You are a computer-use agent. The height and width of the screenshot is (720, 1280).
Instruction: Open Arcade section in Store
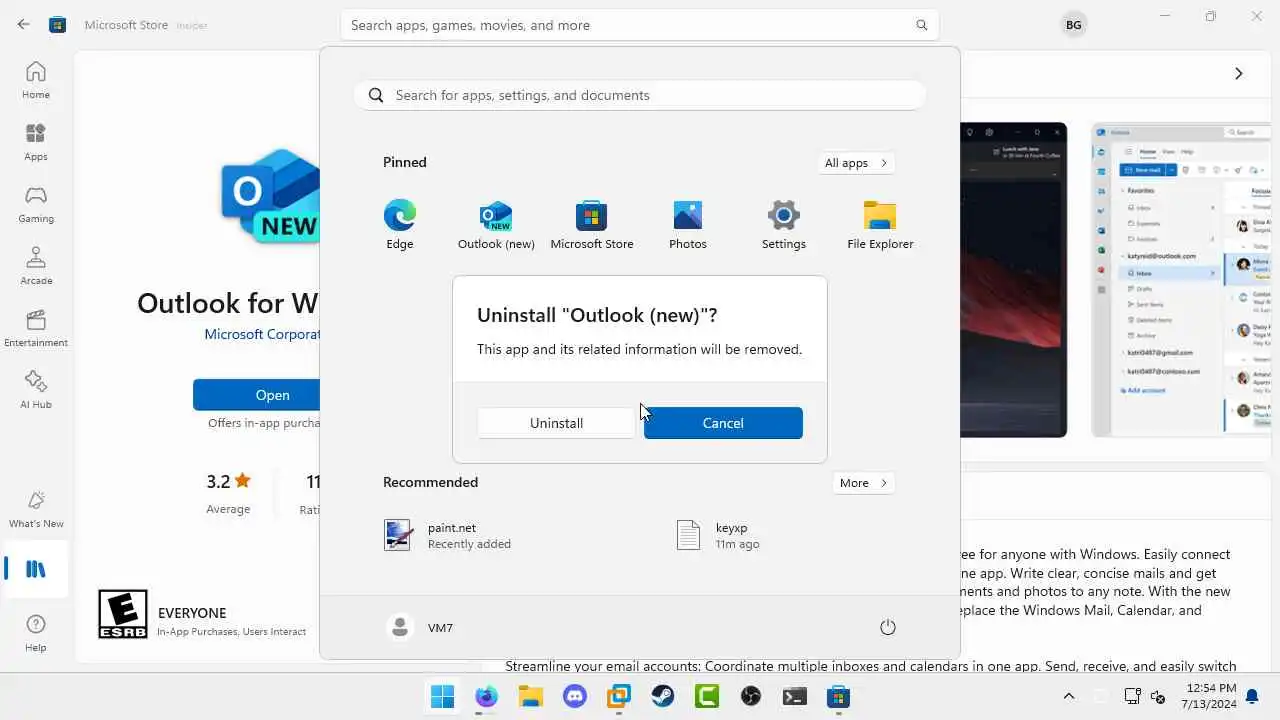click(x=36, y=266)
